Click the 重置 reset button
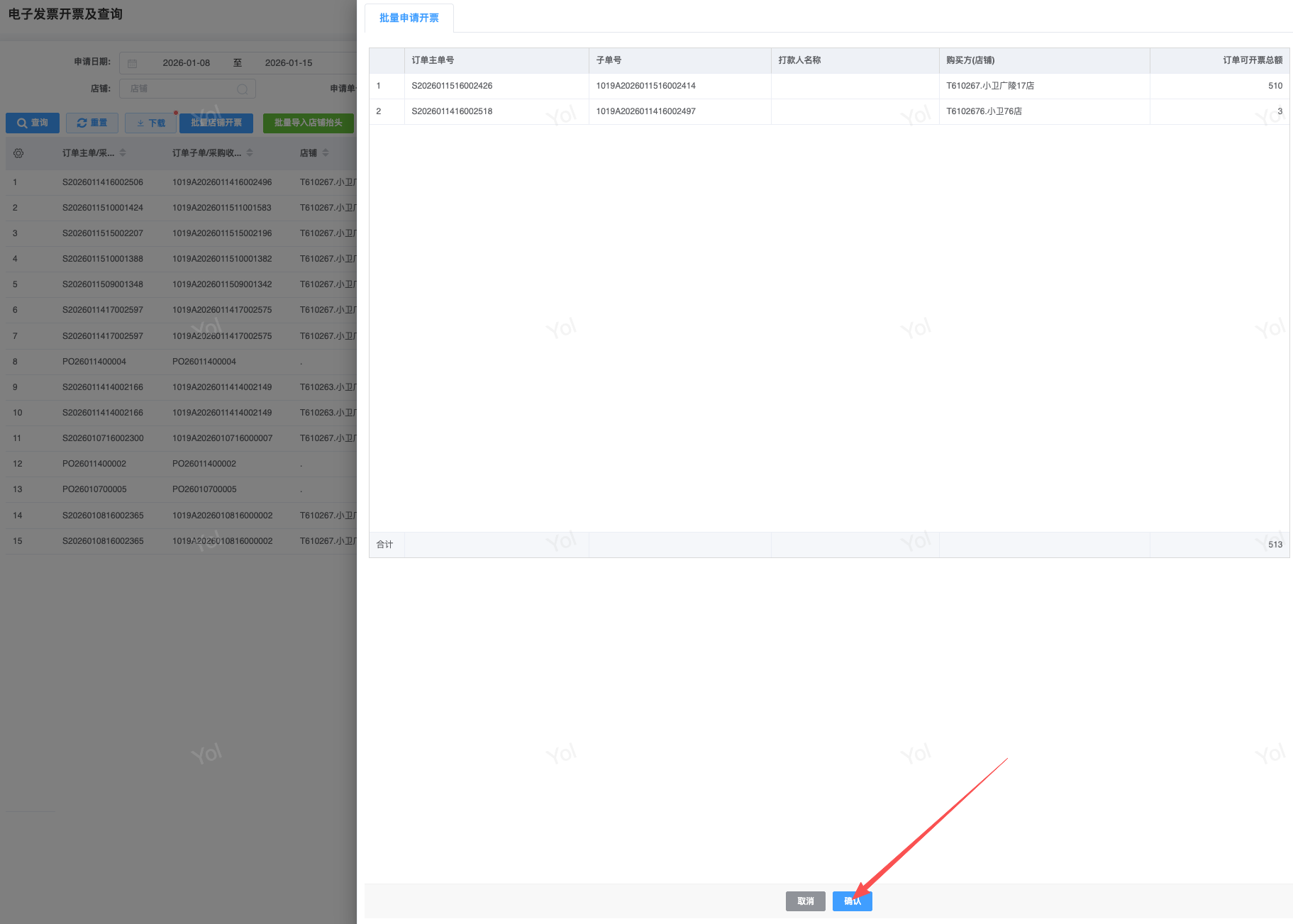Image resolution: width=1293 pixels, height=924 pixels. (x=92, y=123)
